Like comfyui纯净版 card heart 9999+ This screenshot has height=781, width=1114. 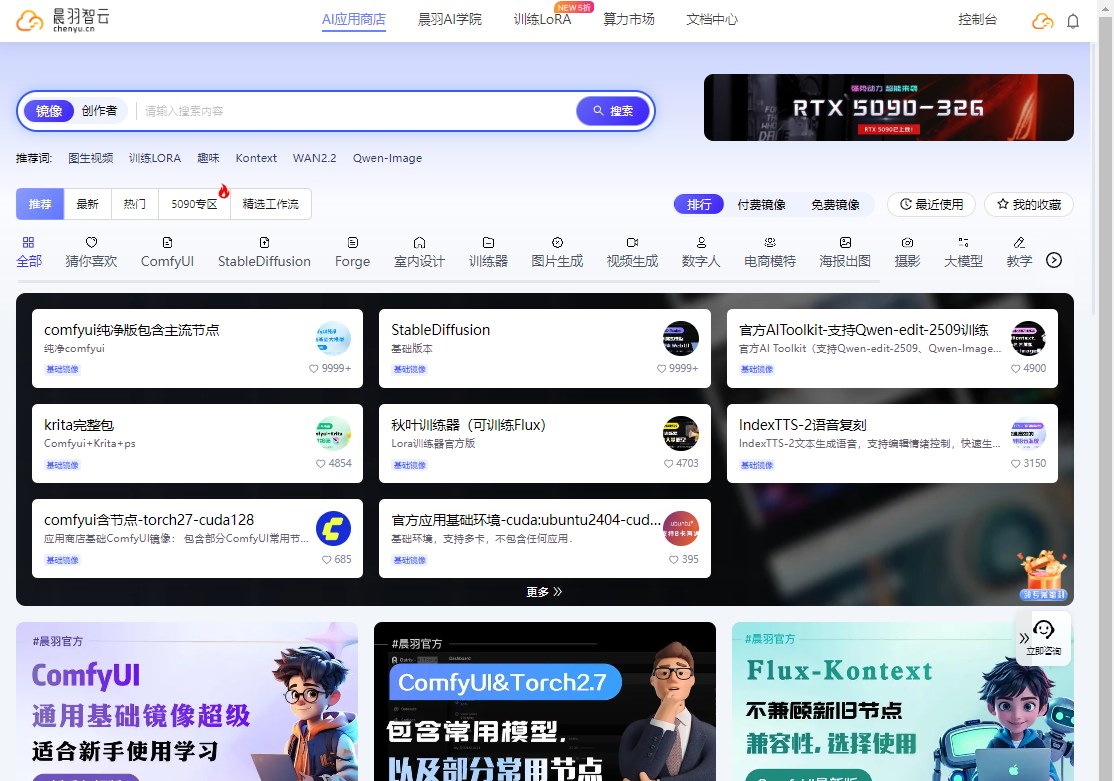[x=313, y=368]
